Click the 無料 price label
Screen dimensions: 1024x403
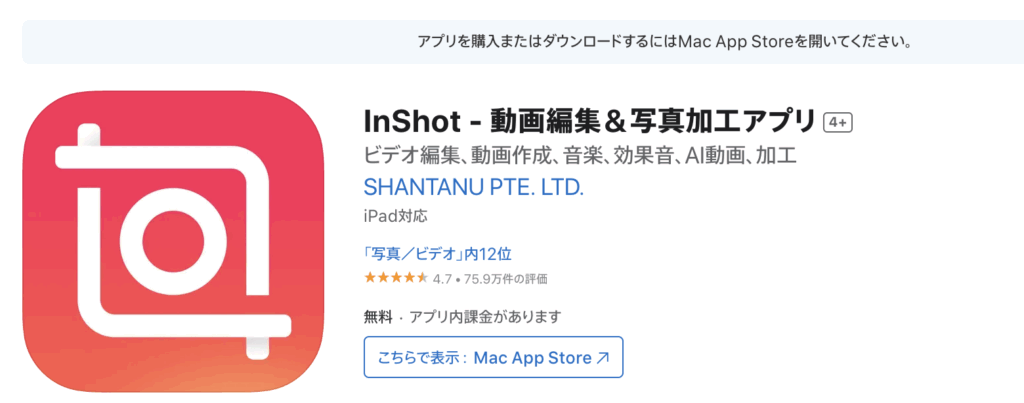tap(378, 317)
